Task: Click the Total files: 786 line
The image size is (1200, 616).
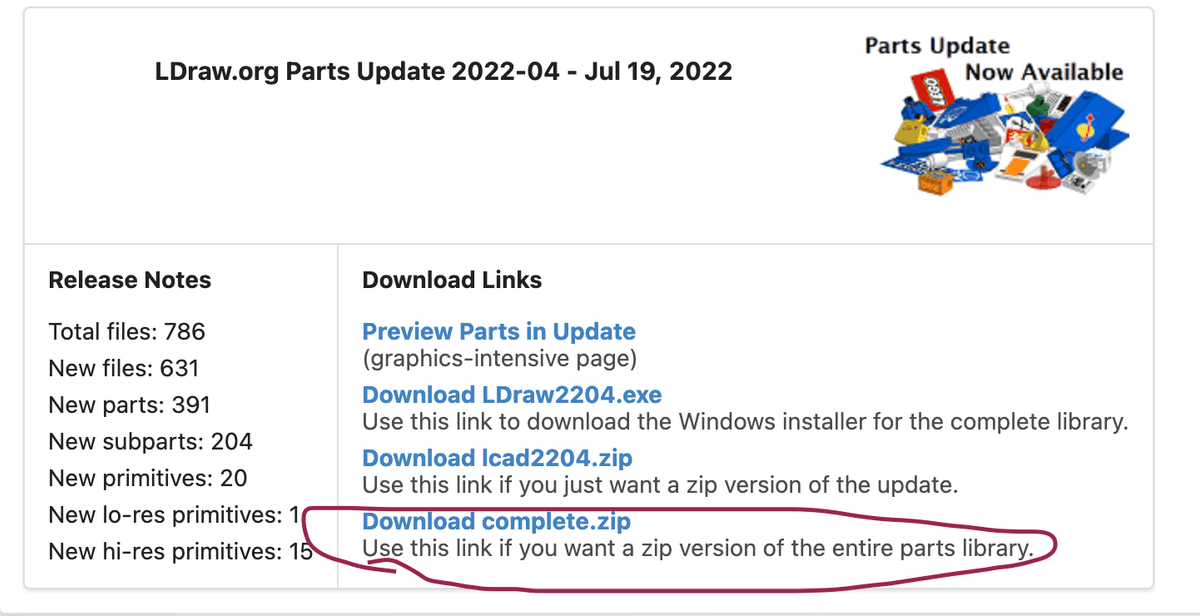Action: (x=127, y=331)
